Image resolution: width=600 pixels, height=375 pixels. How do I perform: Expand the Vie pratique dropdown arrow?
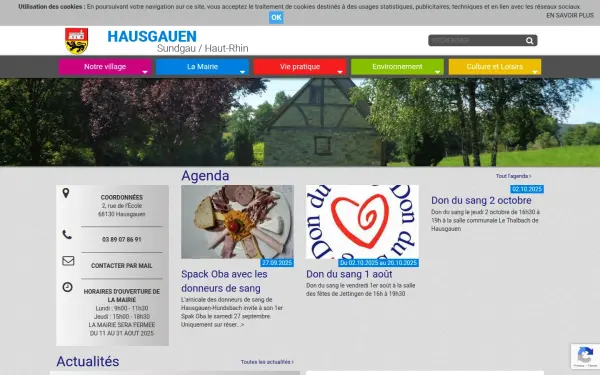pos(340,72)
